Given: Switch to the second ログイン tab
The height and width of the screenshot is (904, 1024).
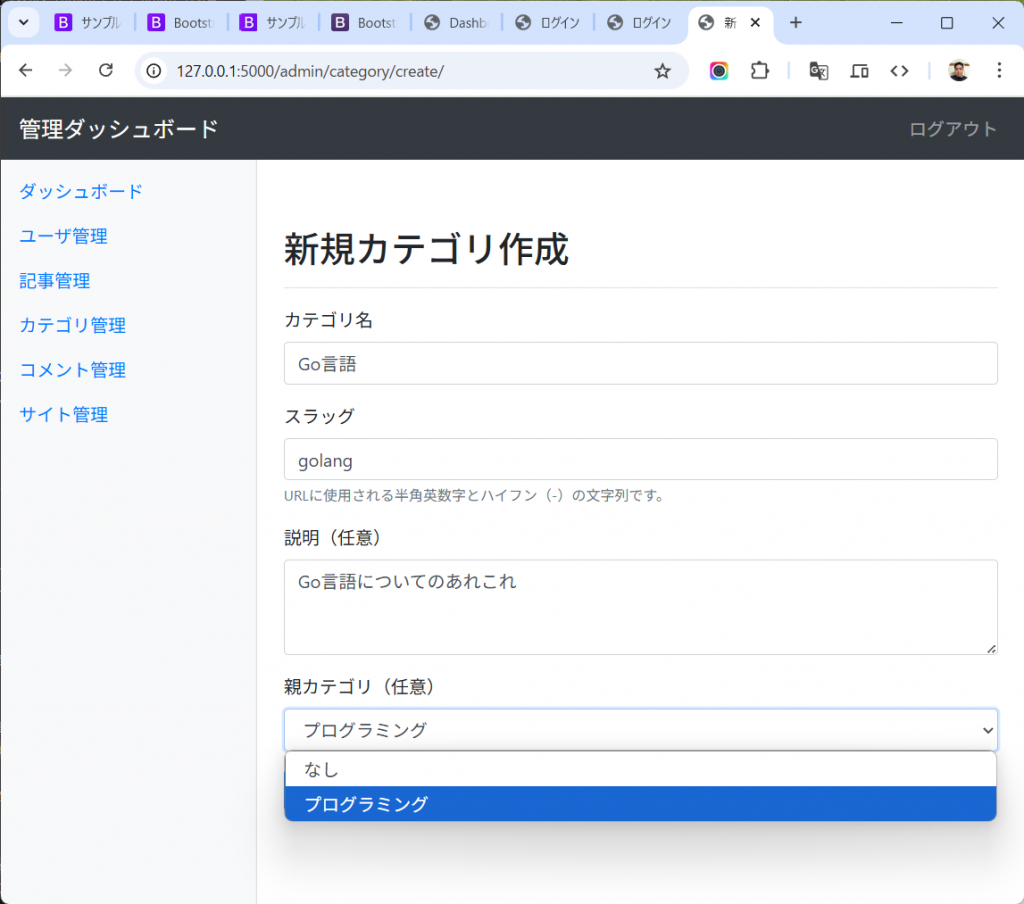Looking at the screenshot, I should click(639, 23).
